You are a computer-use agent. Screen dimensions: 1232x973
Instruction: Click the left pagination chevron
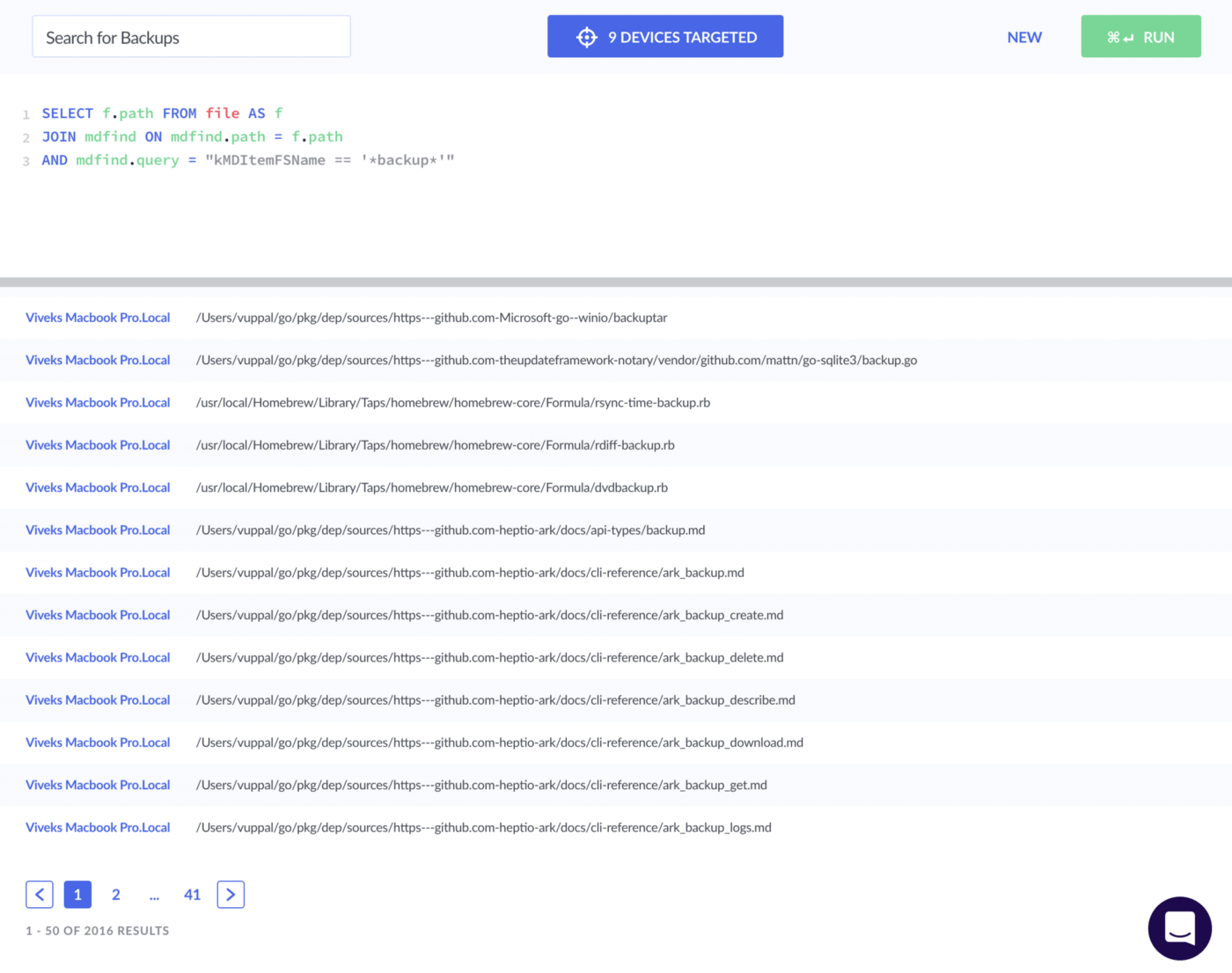(39, 894)
